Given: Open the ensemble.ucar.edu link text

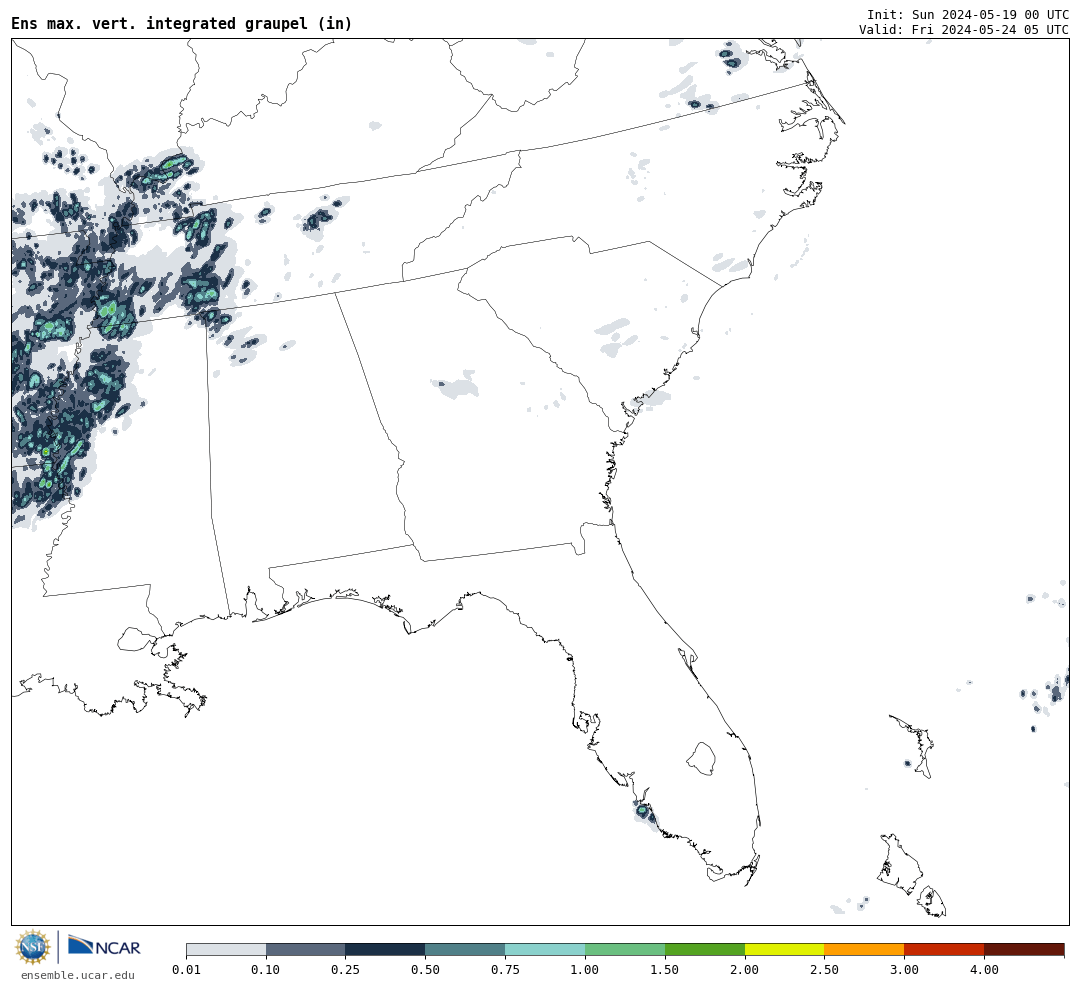Looking at the screenshot, I should (78, 975).
